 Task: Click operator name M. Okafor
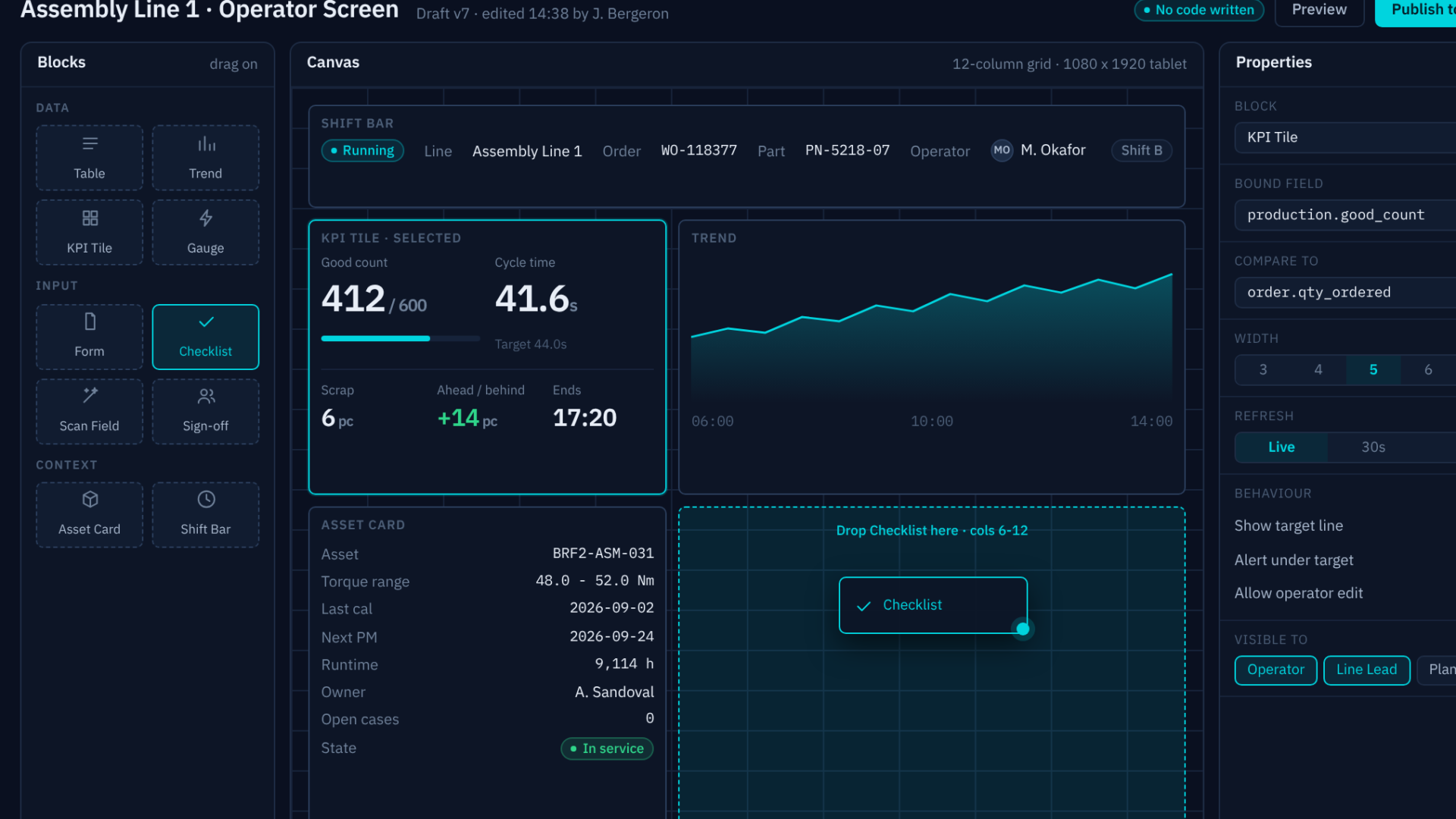[x=1053, y=150]
